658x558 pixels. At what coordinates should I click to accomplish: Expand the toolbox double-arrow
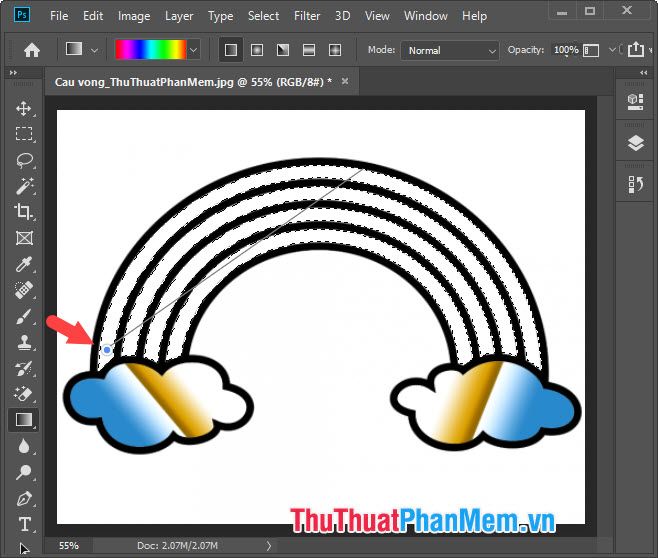(13, 73)
